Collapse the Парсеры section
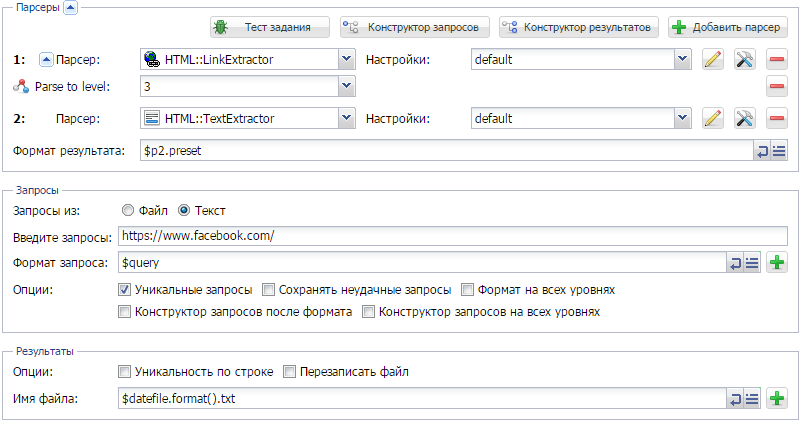Viewport: 802px width, 428px height. tap(71, 8)
